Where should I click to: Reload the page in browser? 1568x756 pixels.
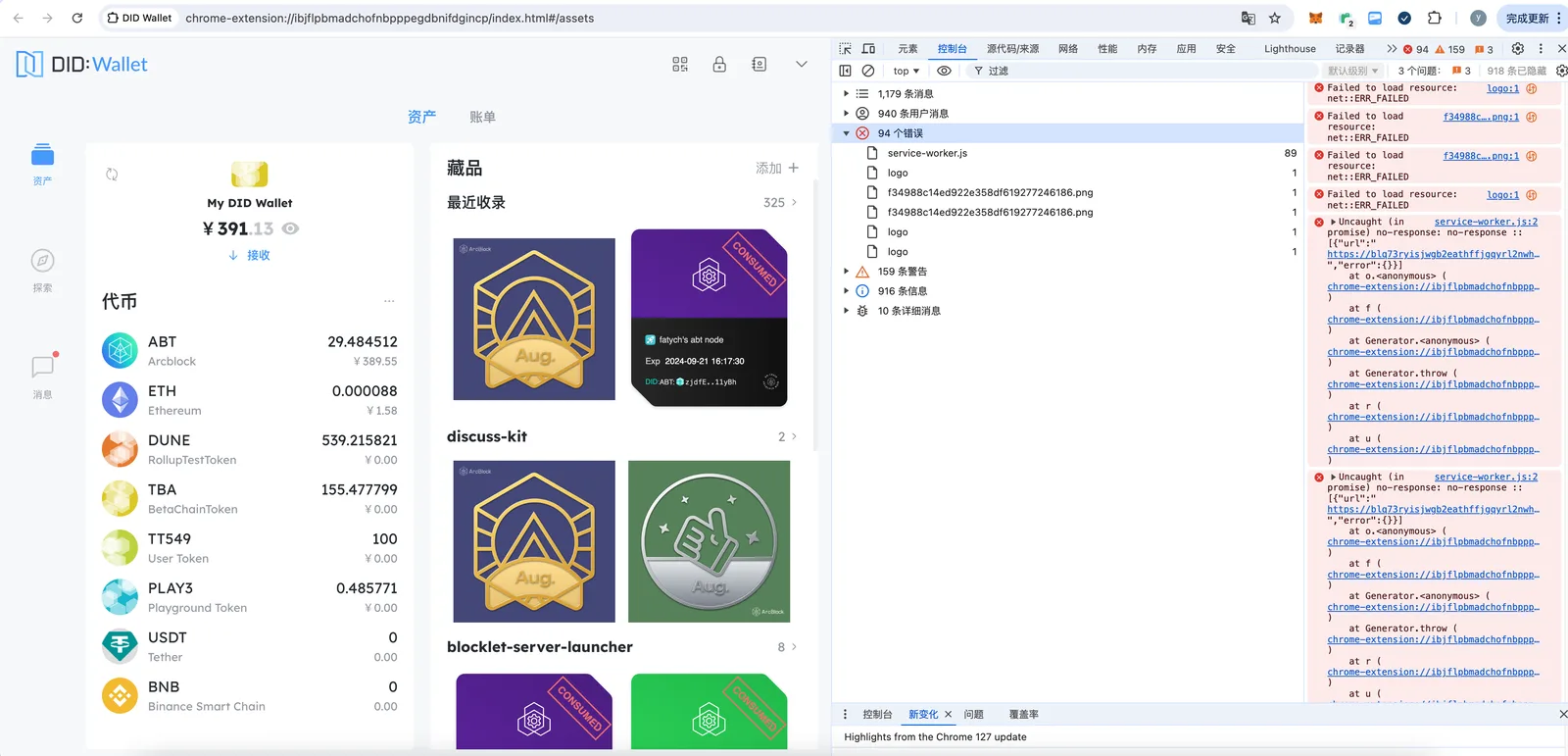pos(77,18)
